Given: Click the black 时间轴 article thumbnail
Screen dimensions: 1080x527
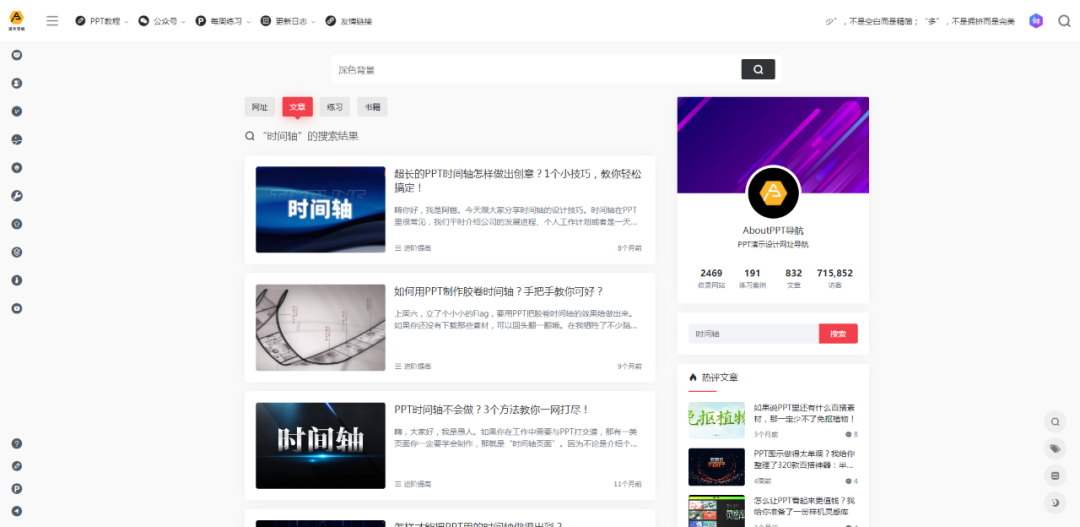Looking at the screenshot, I should click(x=320, y=446).
